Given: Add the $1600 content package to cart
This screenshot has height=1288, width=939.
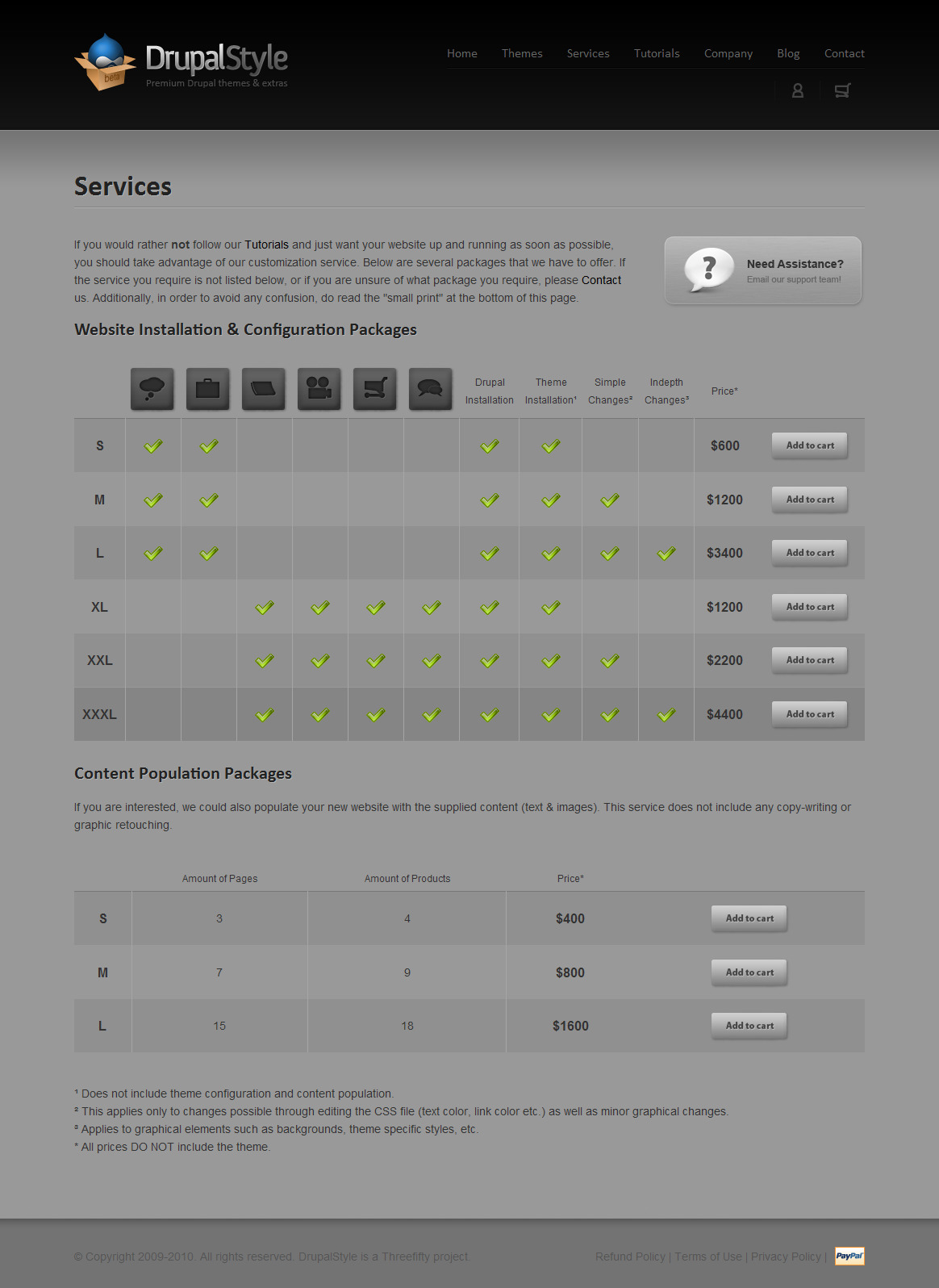Looking at the screenshot, I should click(x=749, y=1026).
